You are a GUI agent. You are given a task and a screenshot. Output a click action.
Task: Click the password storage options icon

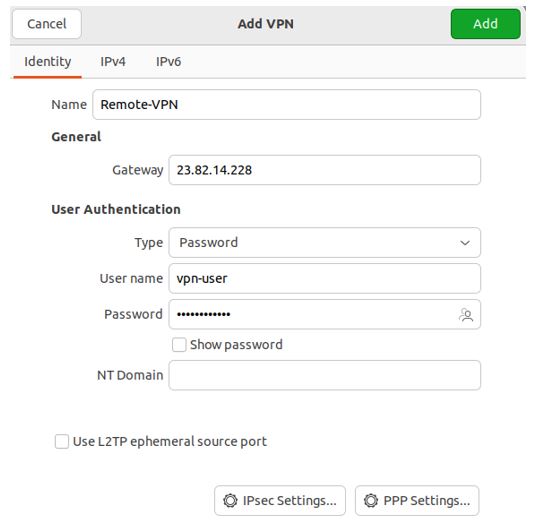point(466,315)
